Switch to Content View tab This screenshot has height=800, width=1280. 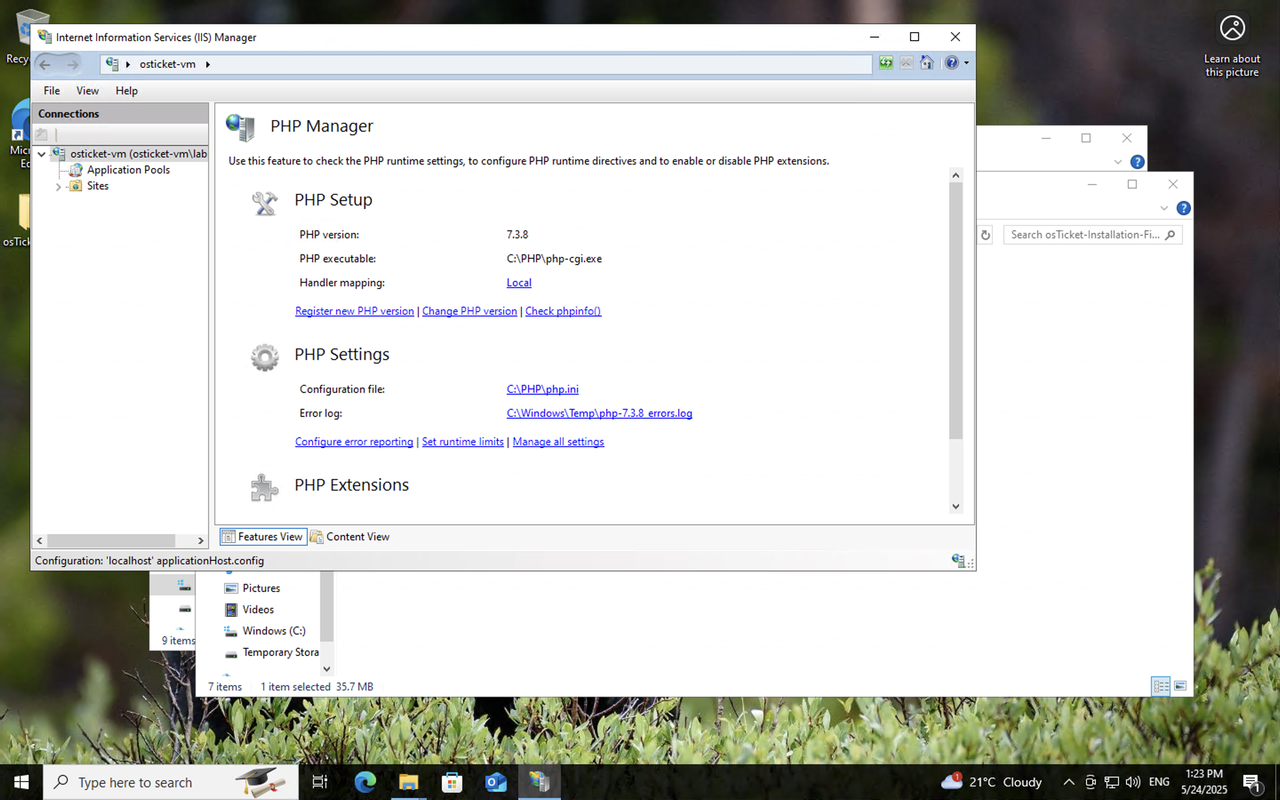[350, 537]
